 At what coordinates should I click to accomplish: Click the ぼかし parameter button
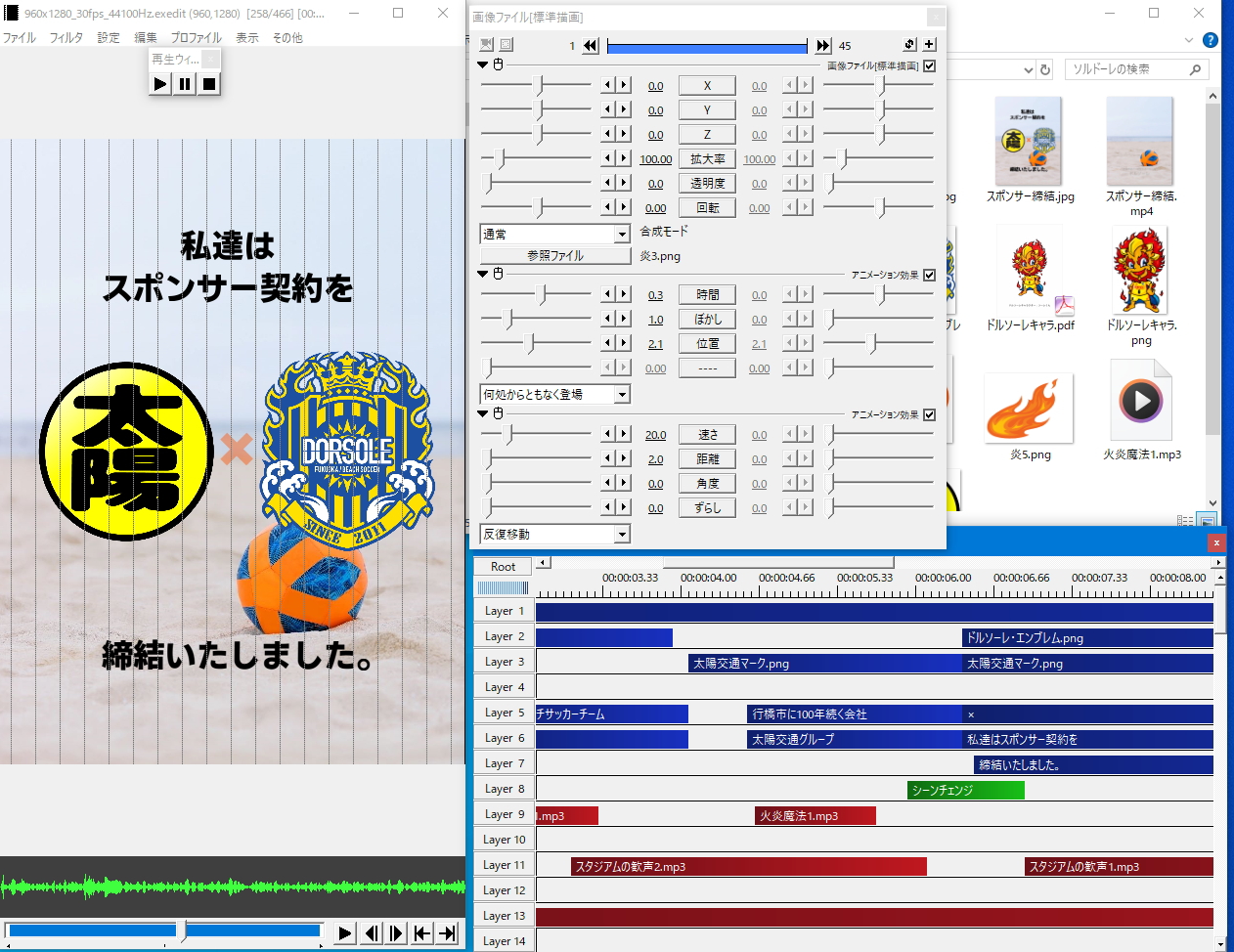point(707,319)
